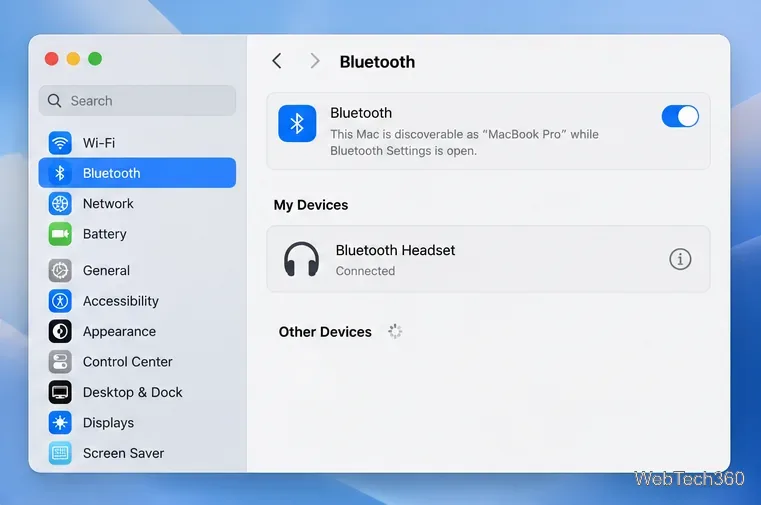The image size is (761, 505).
Task: Close the window with red button
Action: coord(51,59)
